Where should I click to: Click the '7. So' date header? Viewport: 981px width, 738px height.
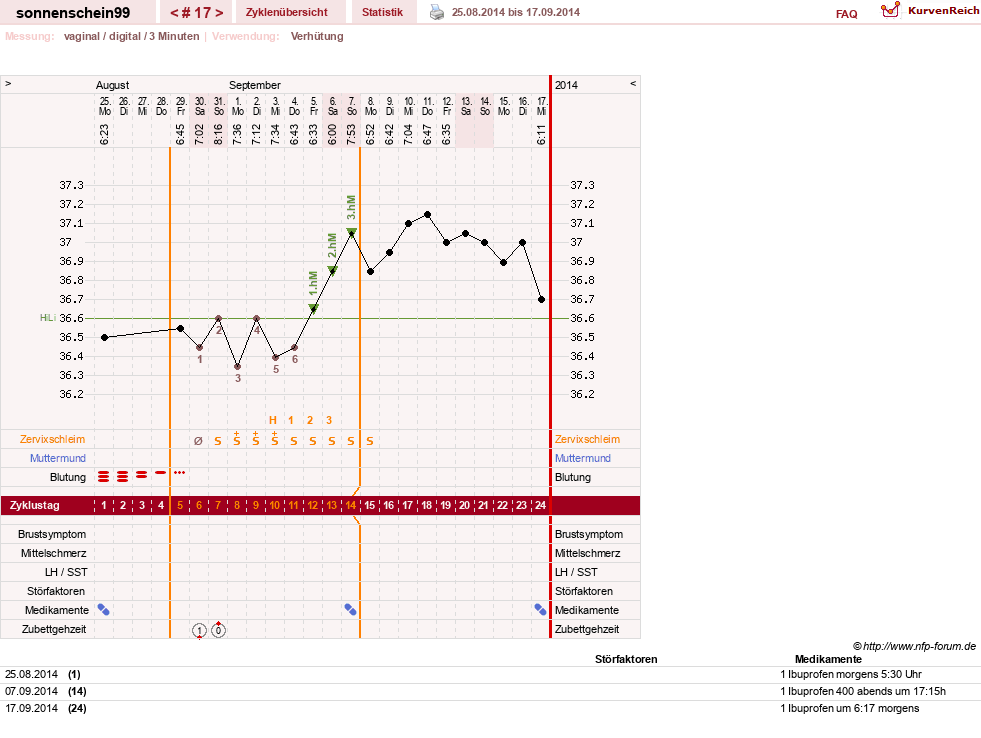(352, 106)
